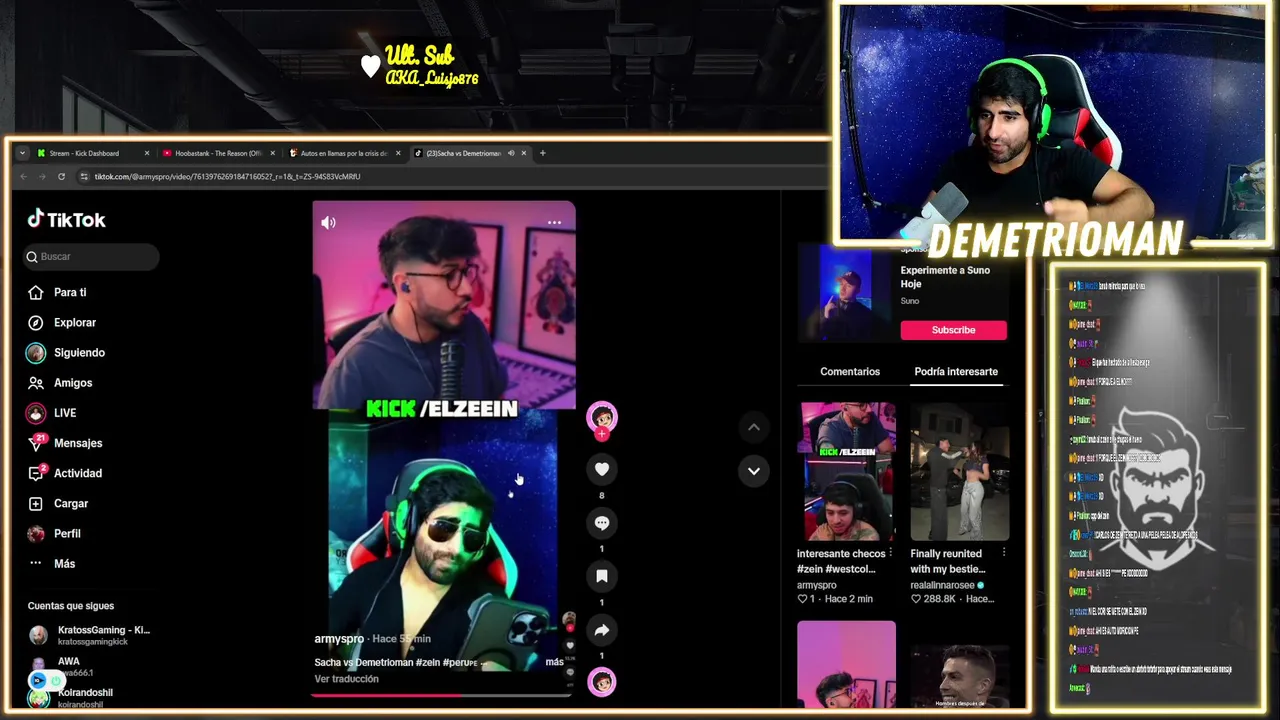
Task: Switch to the Hoobastank - The Reason tab
Action: coord(218,153)
